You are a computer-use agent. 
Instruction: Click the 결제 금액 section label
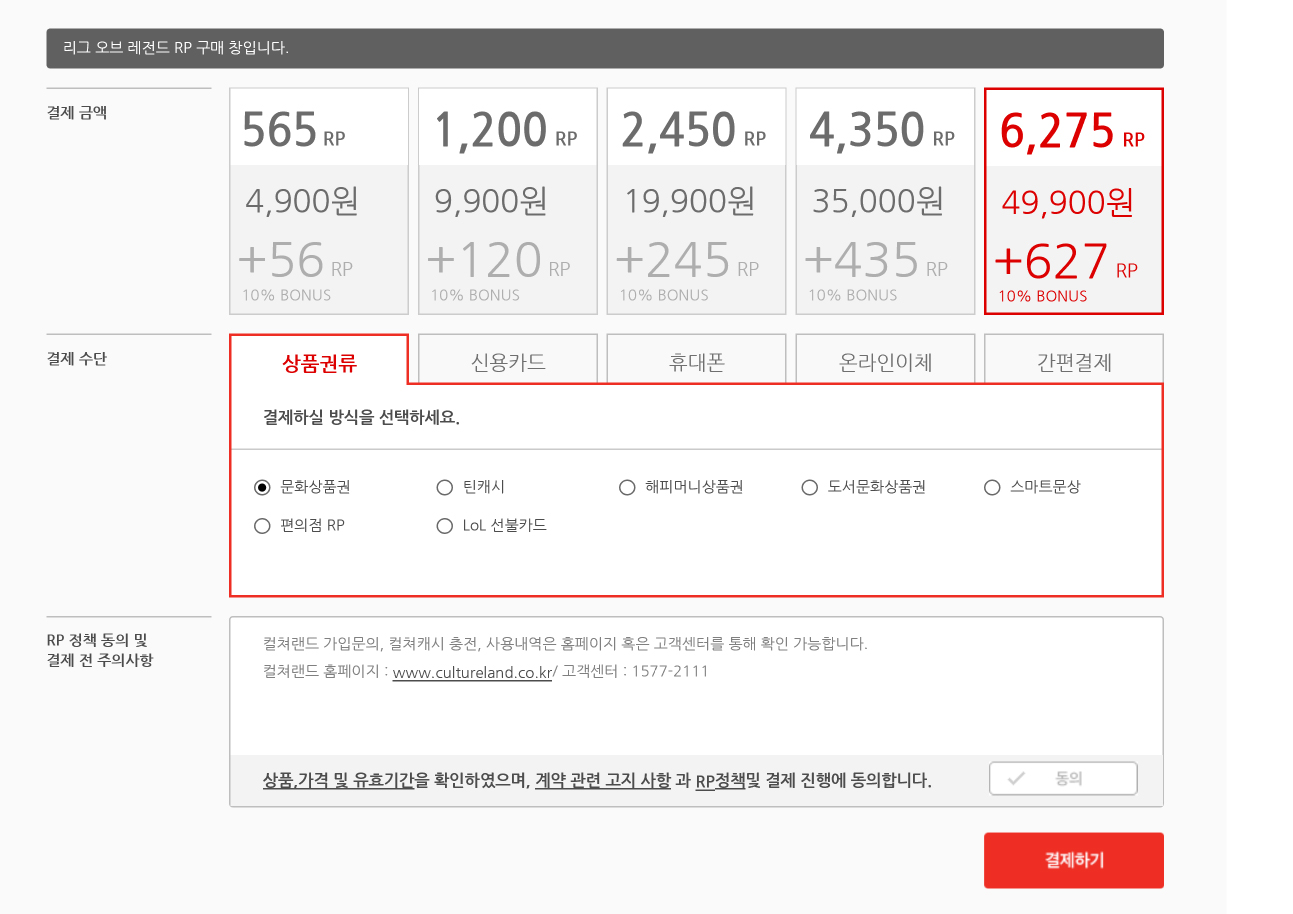click(77, 113)
